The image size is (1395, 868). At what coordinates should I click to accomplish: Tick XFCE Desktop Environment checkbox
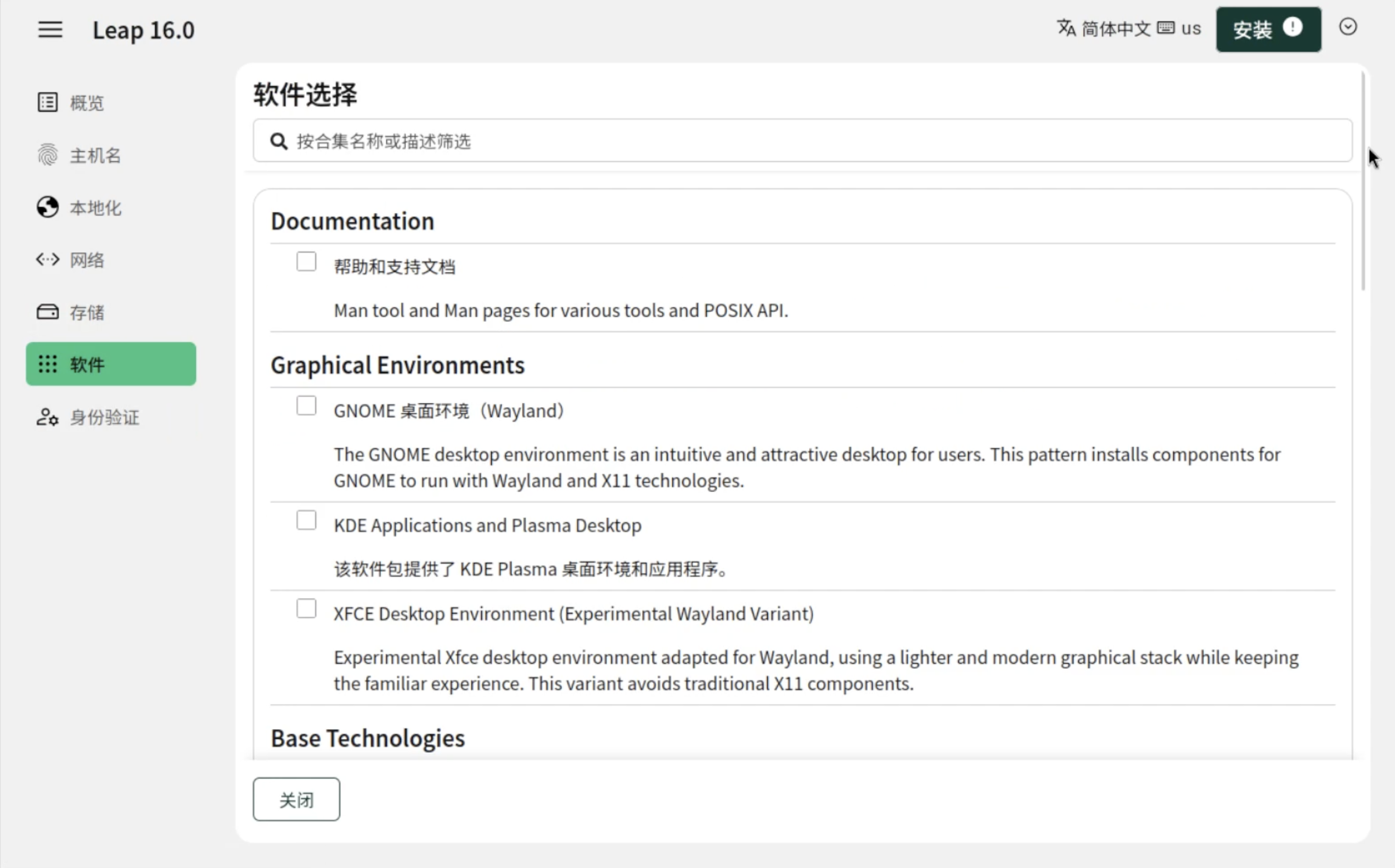(306, 608)
